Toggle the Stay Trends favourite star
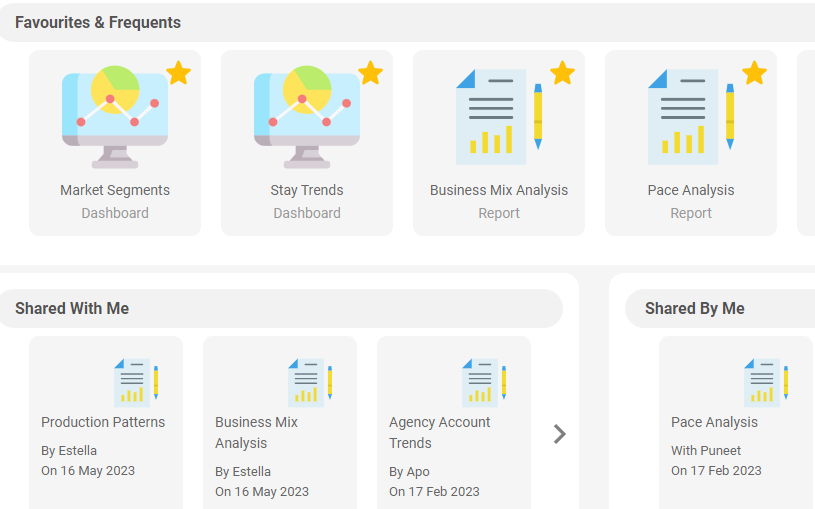This screenshot has width=815, height=509. [x=371, y=73]
